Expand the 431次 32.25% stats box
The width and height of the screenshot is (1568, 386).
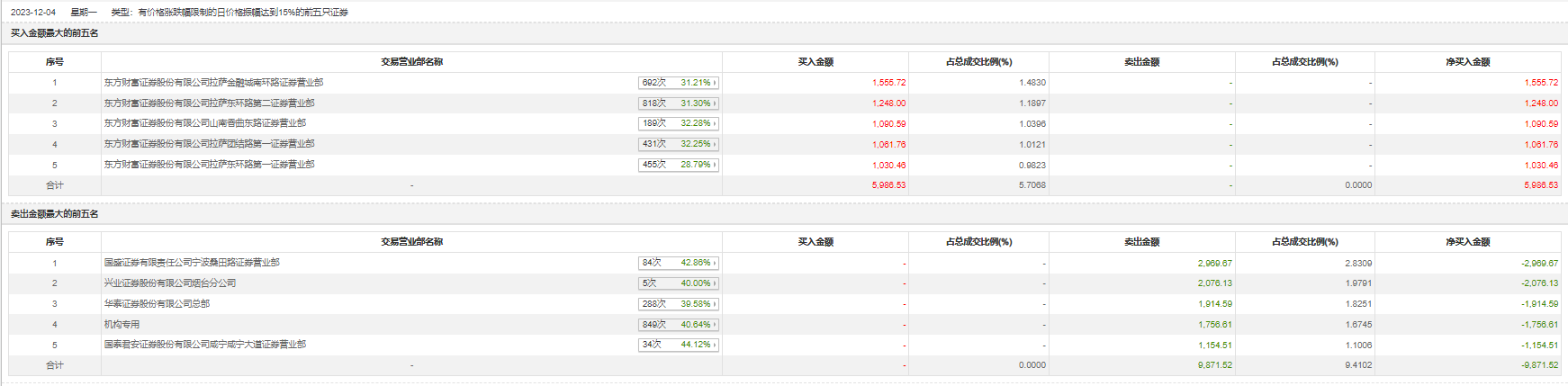tap(679, 144)
